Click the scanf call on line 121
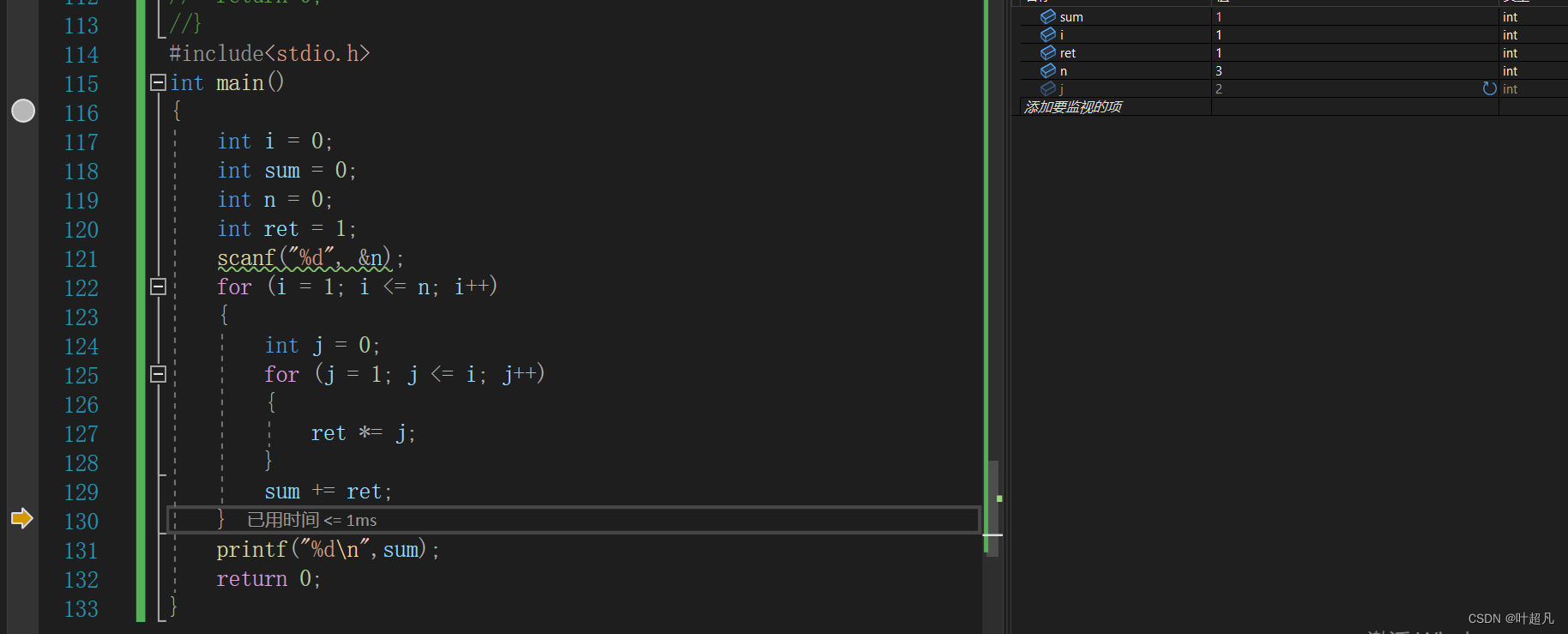The image size is (1568, 634). click(311, 258)
